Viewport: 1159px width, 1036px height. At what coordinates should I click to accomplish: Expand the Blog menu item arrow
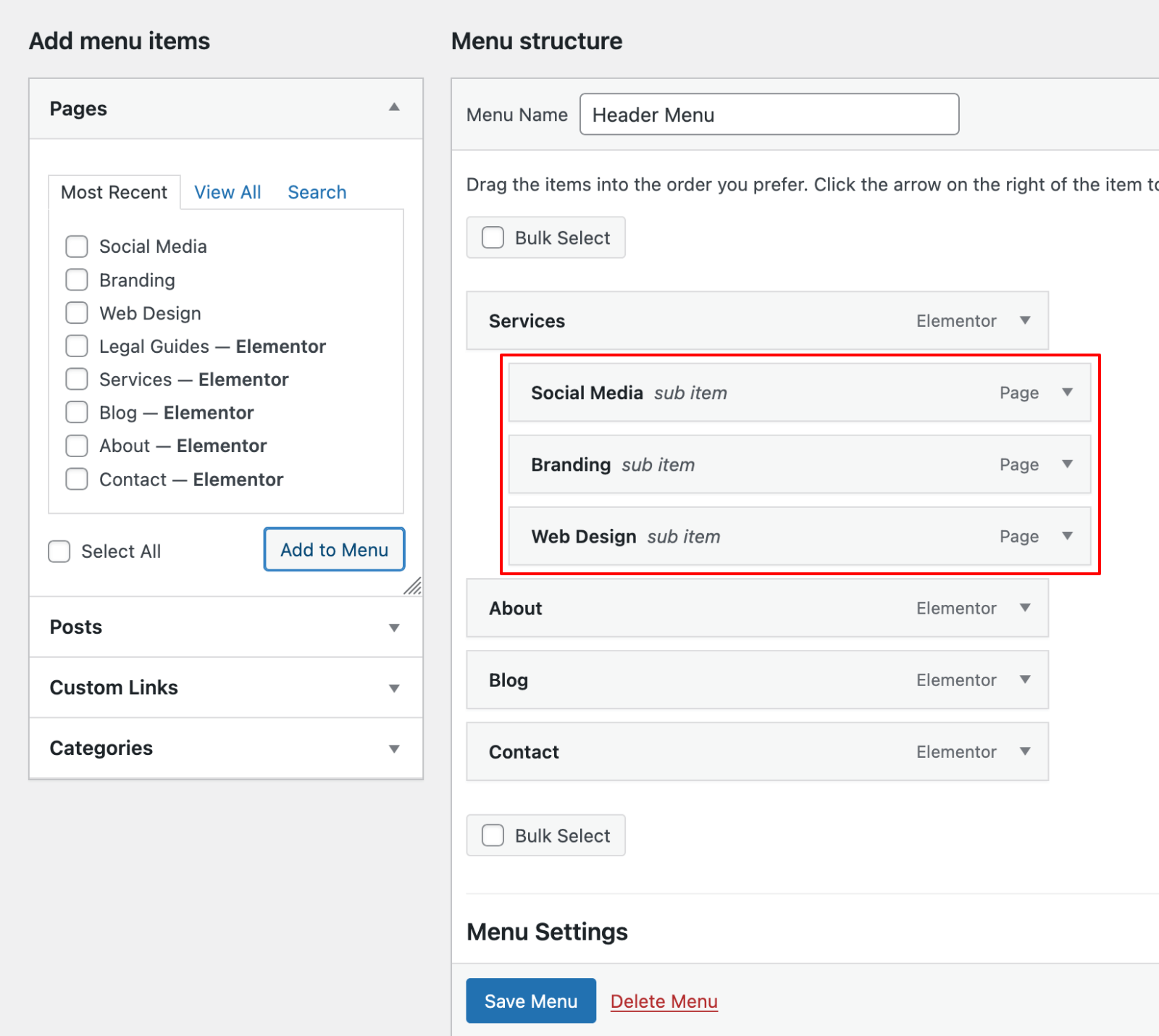click(x=1025, y=680)
